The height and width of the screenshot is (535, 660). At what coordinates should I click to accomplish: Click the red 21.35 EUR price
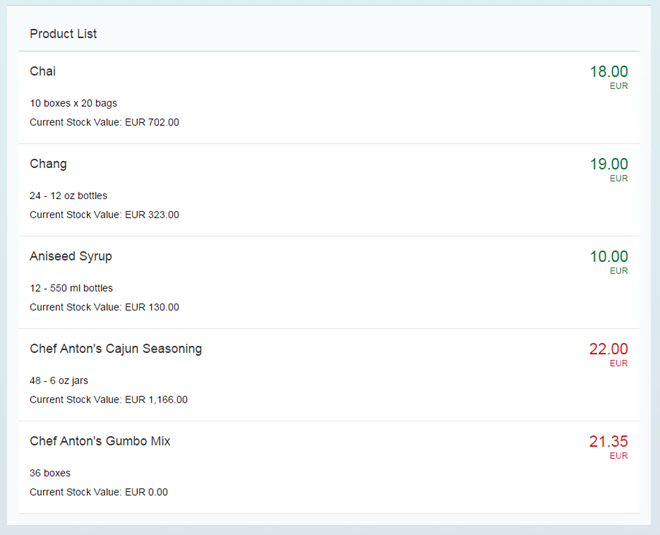coord(608,441)
